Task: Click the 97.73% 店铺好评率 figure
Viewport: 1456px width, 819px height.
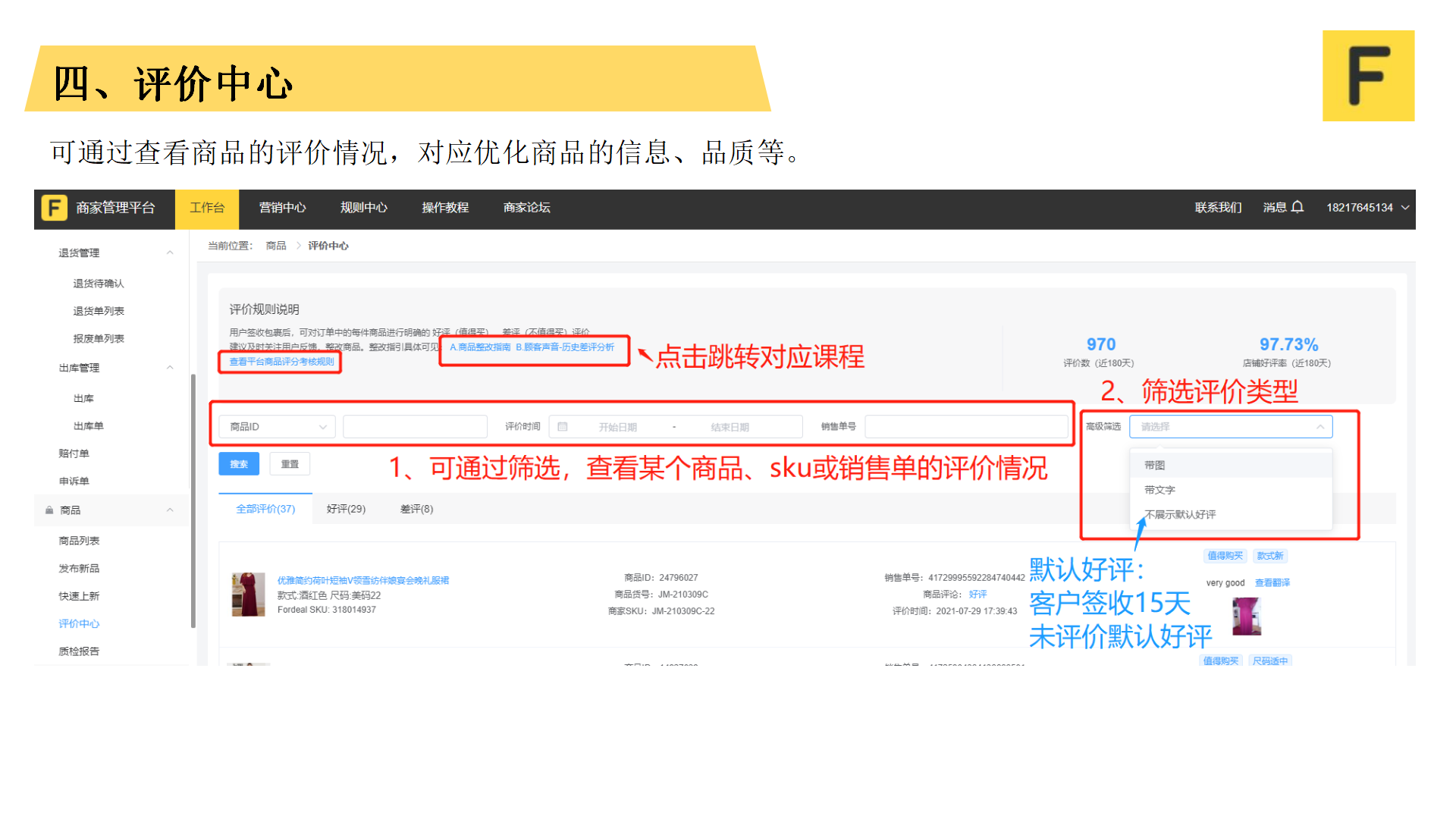Action: (x=1288, y=344)
